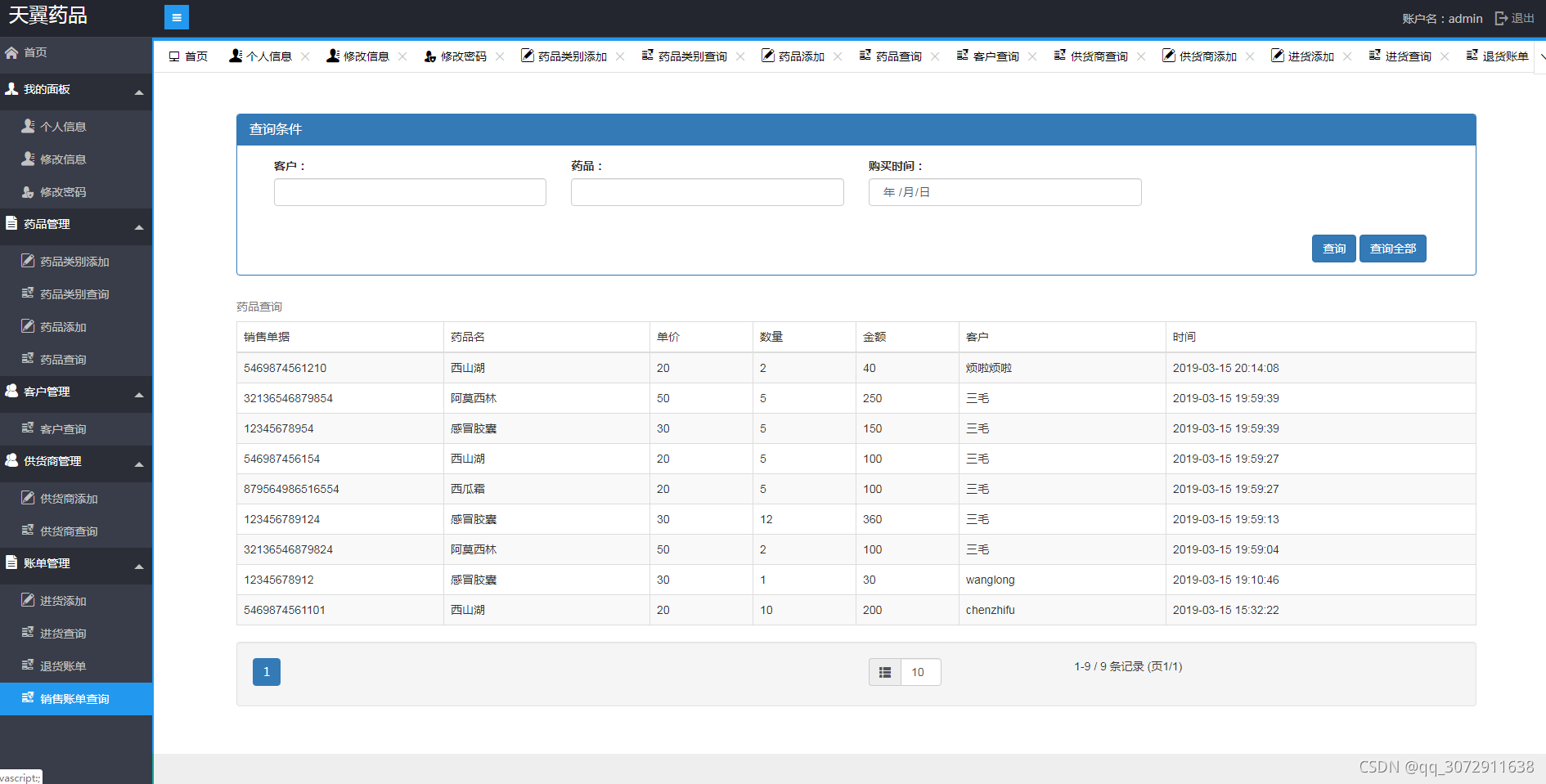Collapse the 客户管理 sidebar section

pyautogui.click(x=139, y=394)
